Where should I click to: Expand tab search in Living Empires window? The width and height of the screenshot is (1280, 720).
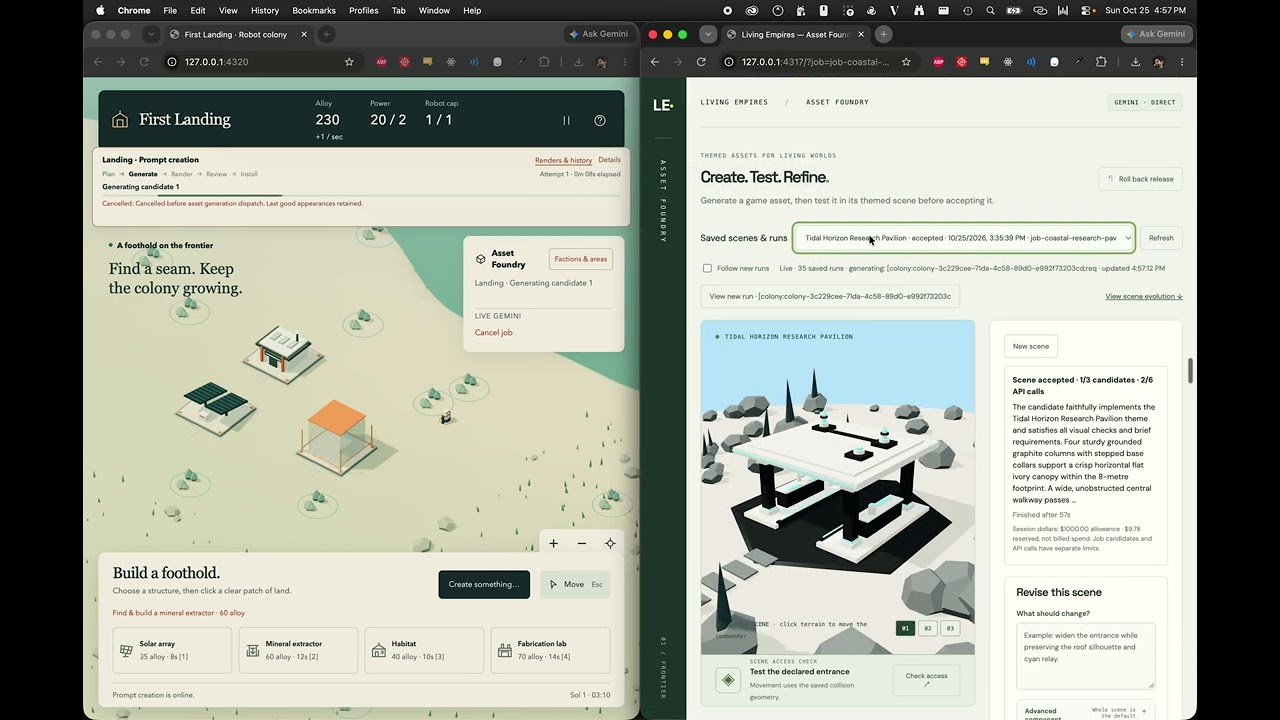pyautogui.click(x=708, y=34)
